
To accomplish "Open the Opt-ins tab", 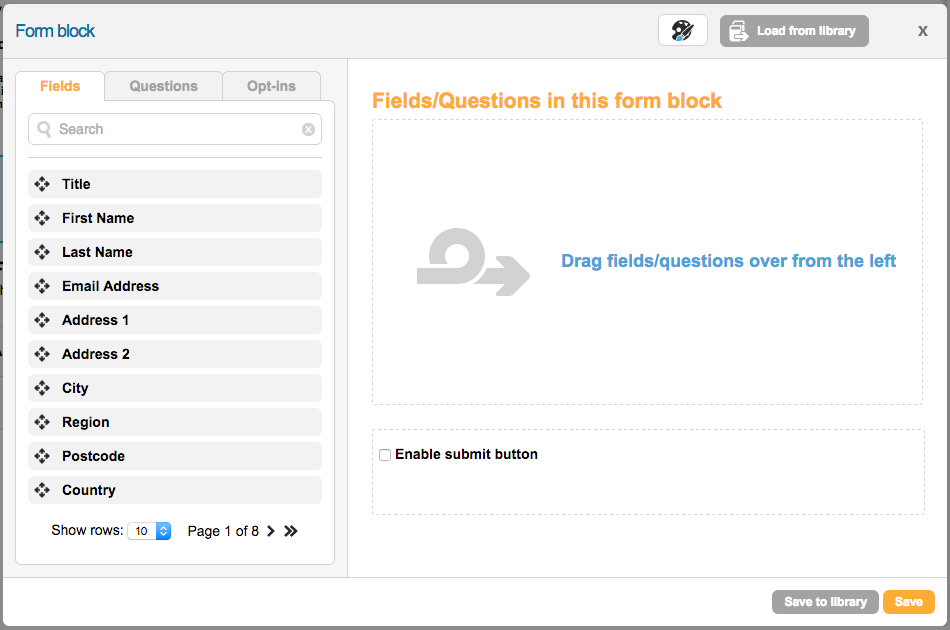I will [271, 86].
